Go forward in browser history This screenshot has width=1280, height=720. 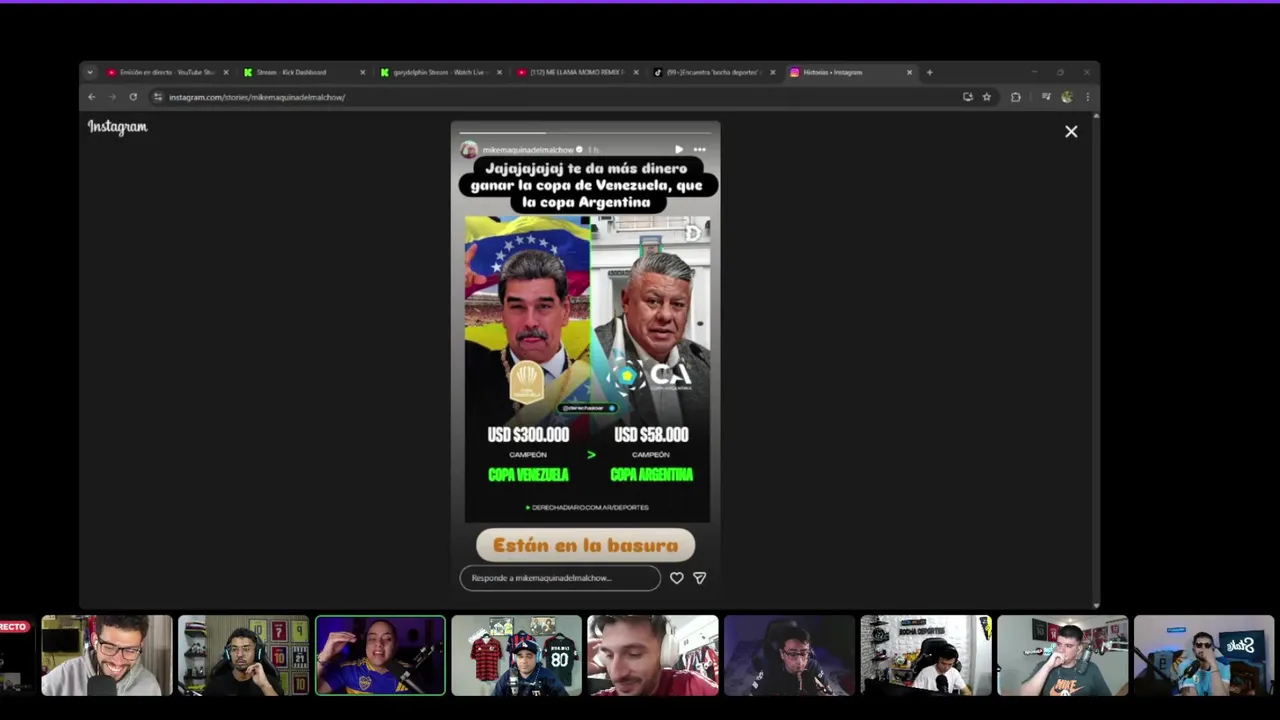tap(112, 97)
